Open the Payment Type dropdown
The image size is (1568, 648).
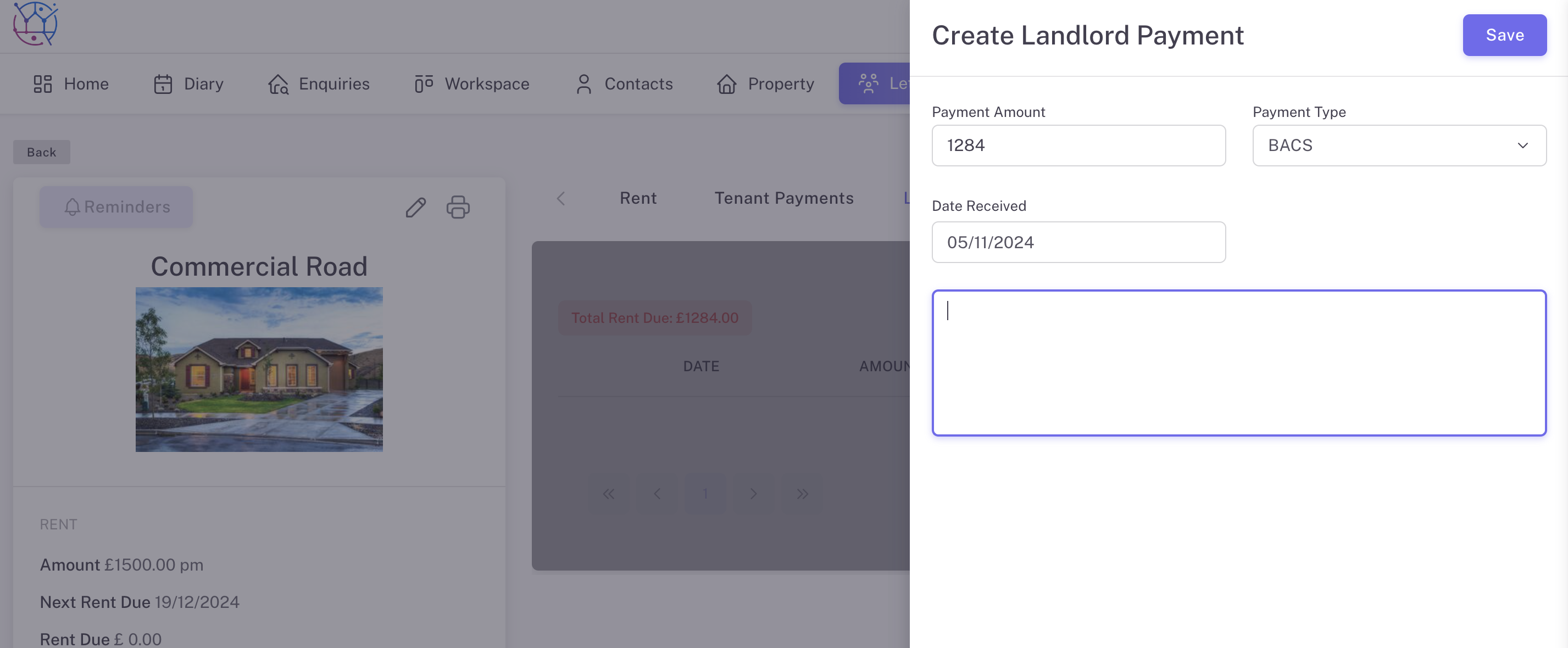(x=1399, y=146)
